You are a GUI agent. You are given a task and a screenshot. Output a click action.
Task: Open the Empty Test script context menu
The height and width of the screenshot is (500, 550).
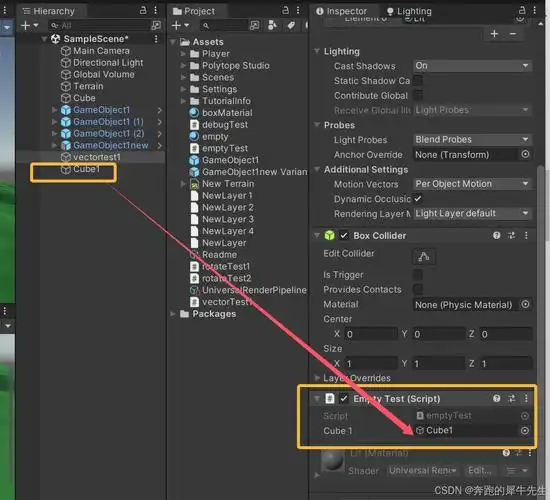click(x=526, y=399)
